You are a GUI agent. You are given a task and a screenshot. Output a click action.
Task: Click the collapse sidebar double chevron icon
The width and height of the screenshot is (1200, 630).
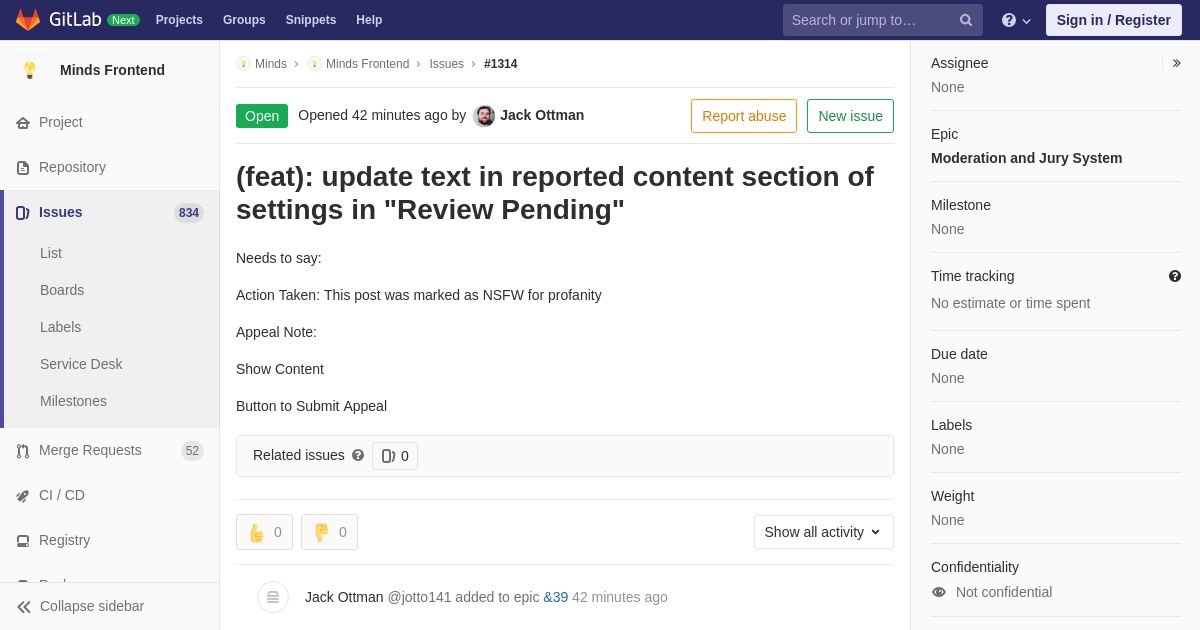[24, 607]
